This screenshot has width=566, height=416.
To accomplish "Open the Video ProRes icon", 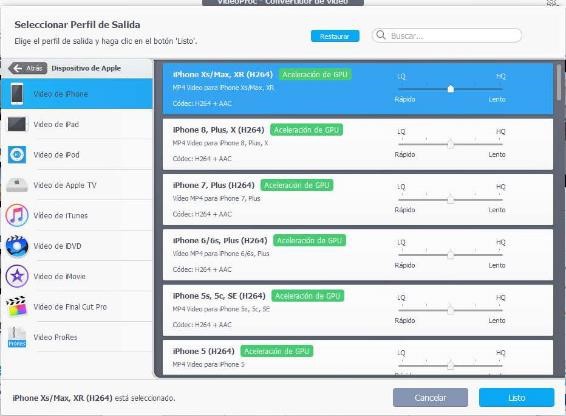I will 17,337.
